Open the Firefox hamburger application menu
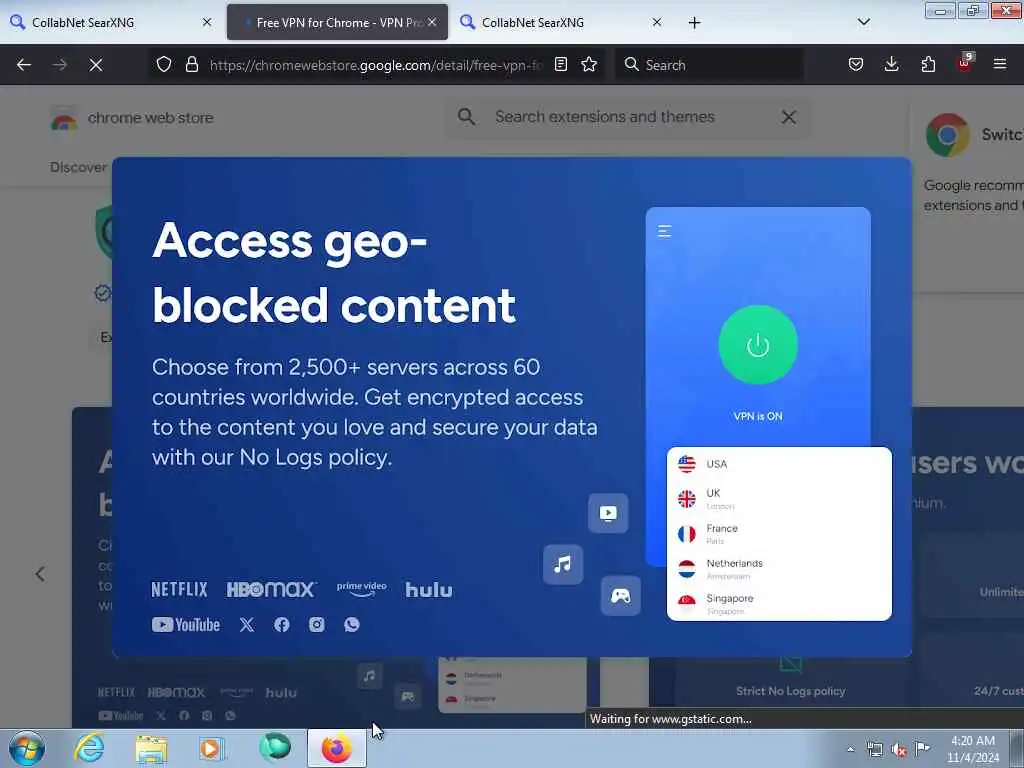Viewport: 1024px width, 768px height. point(1000,64)
